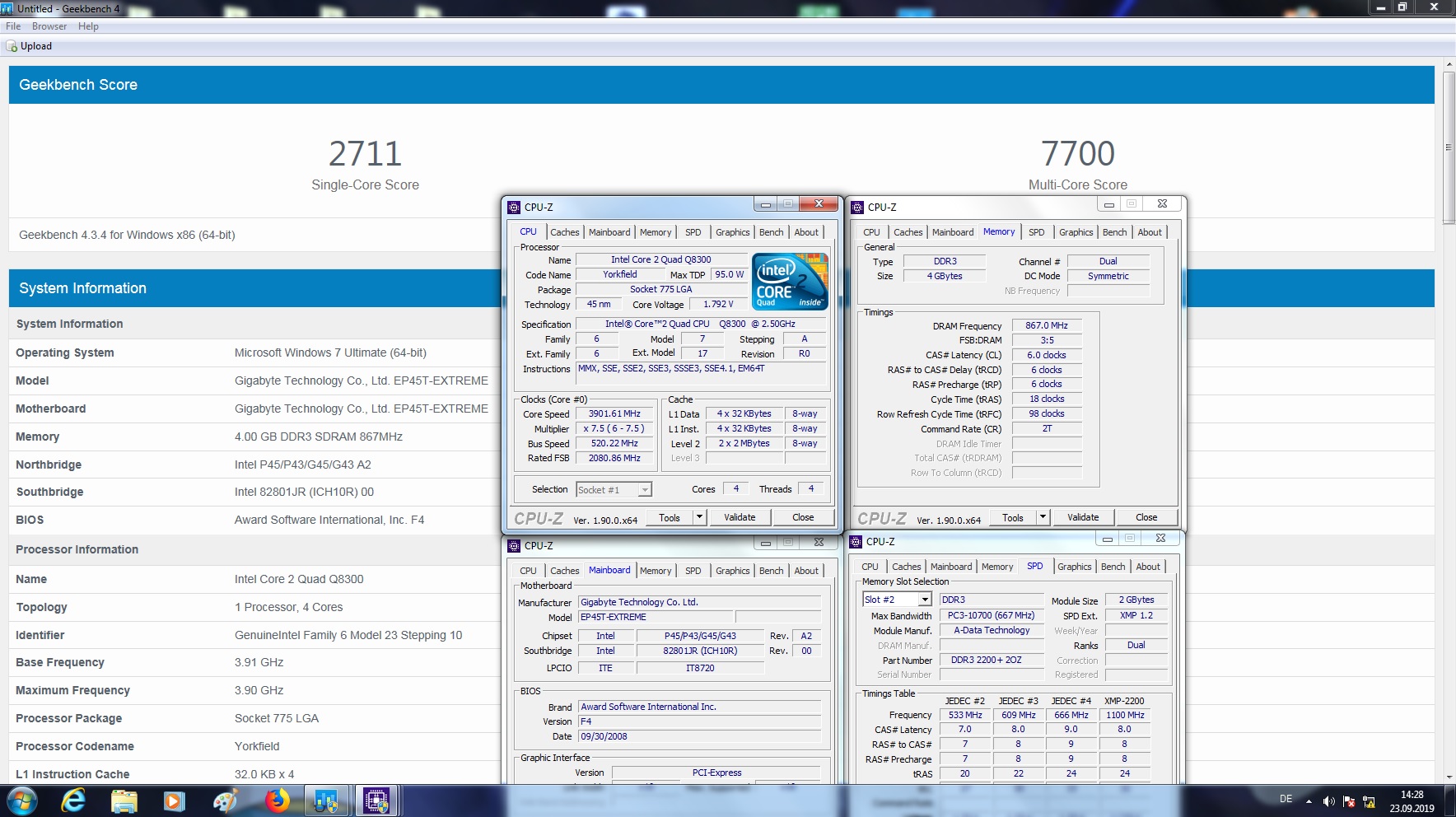Click the Geekbench 4 title bar icon
The width and height of the screenshot is (1456, 817).
(7, 8)
